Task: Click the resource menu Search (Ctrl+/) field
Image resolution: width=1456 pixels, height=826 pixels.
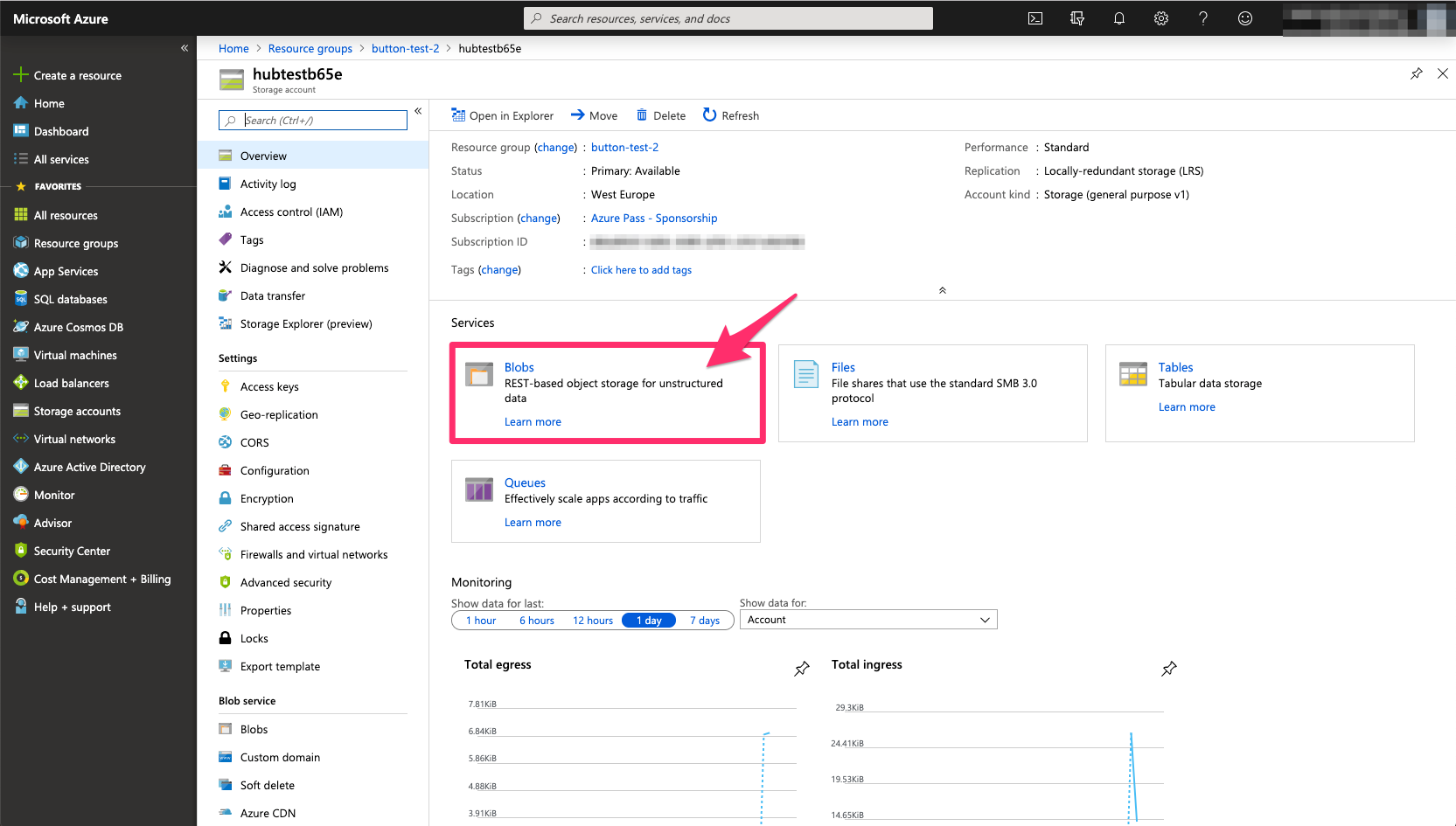Action: [313, 120]
